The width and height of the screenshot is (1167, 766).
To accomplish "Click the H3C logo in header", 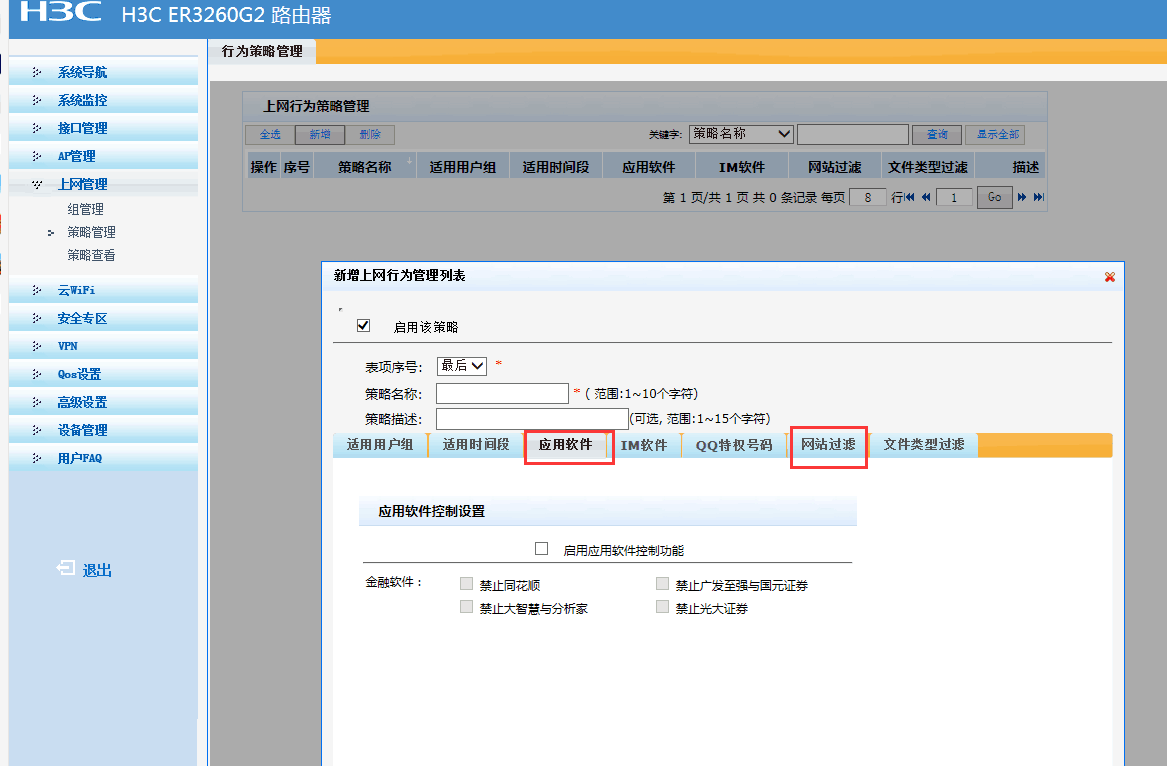I will tap(60, 11).
